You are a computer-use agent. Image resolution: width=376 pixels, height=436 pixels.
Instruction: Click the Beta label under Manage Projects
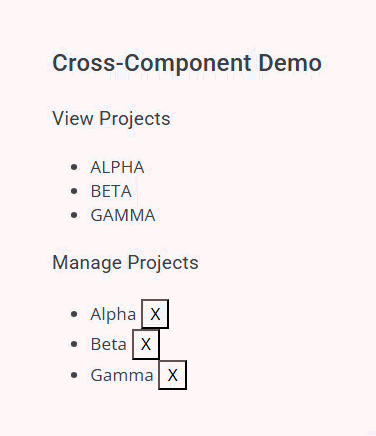109,344
